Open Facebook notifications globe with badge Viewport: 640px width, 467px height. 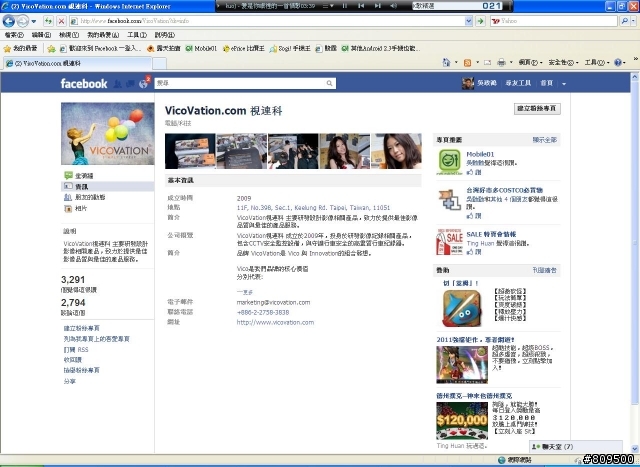click(144, 83)
